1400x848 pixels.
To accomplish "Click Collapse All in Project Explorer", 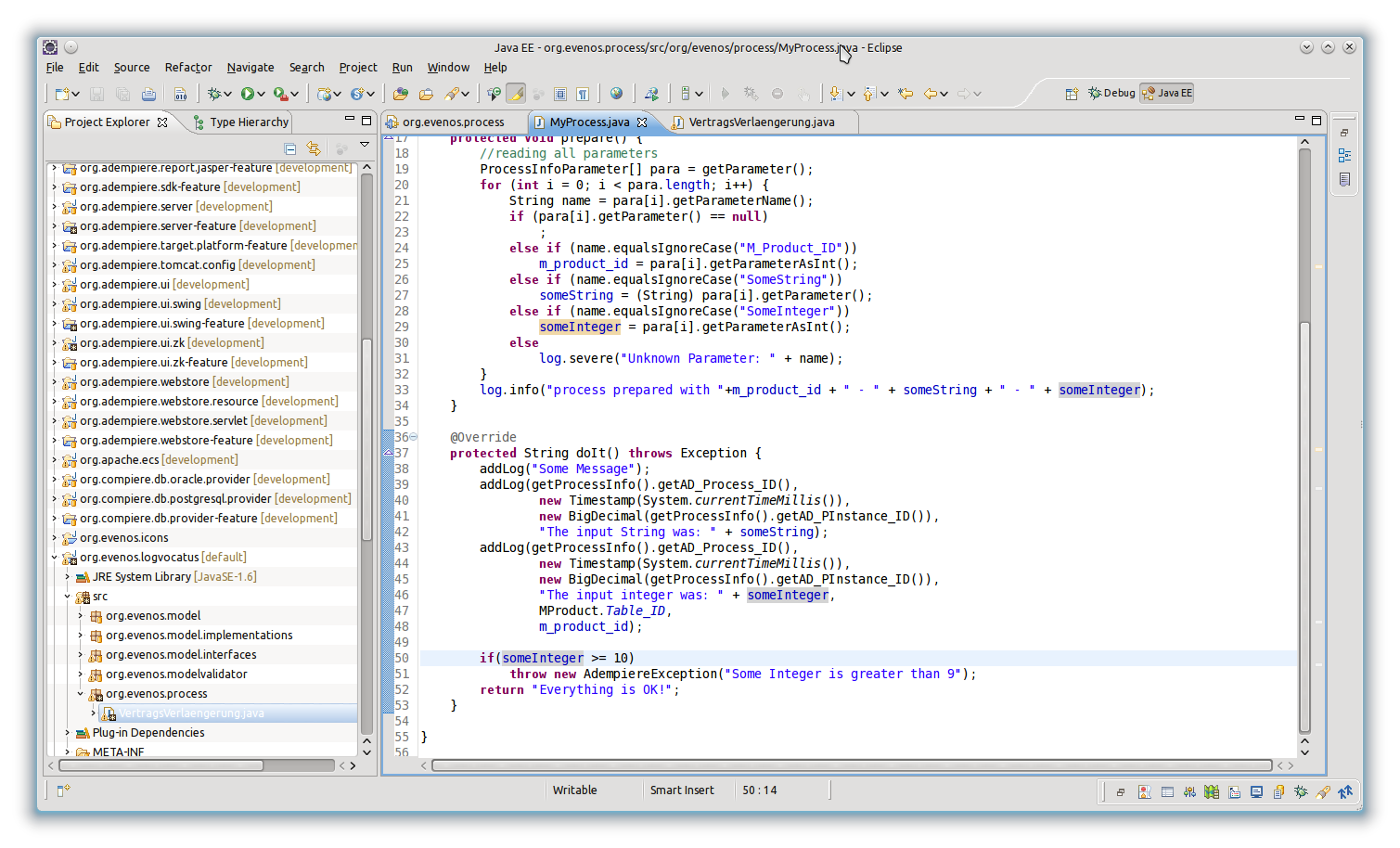I will pos(290,148).
